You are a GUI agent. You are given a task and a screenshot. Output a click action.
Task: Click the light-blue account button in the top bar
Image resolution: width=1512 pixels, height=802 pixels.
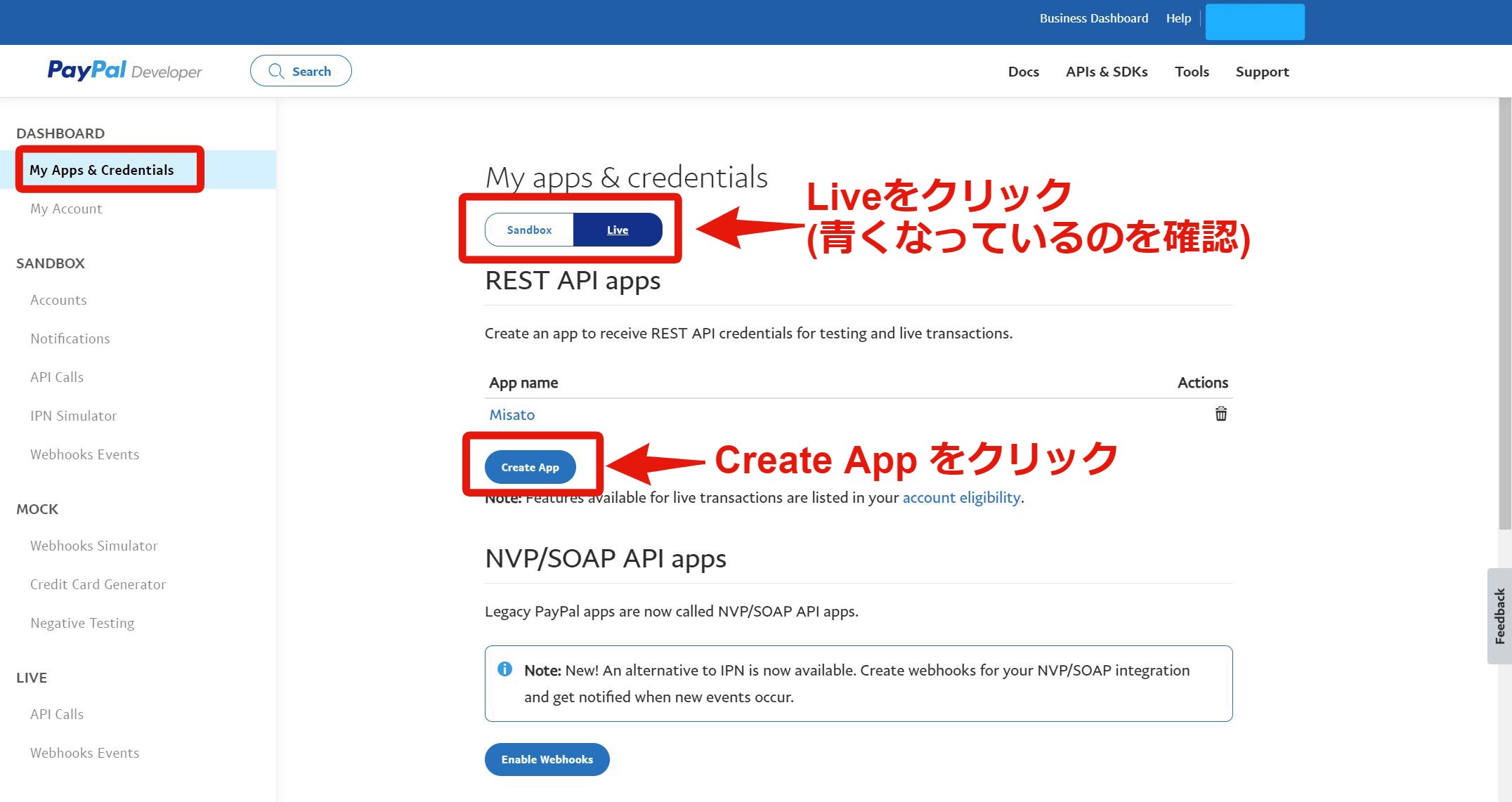point(1255,22)
